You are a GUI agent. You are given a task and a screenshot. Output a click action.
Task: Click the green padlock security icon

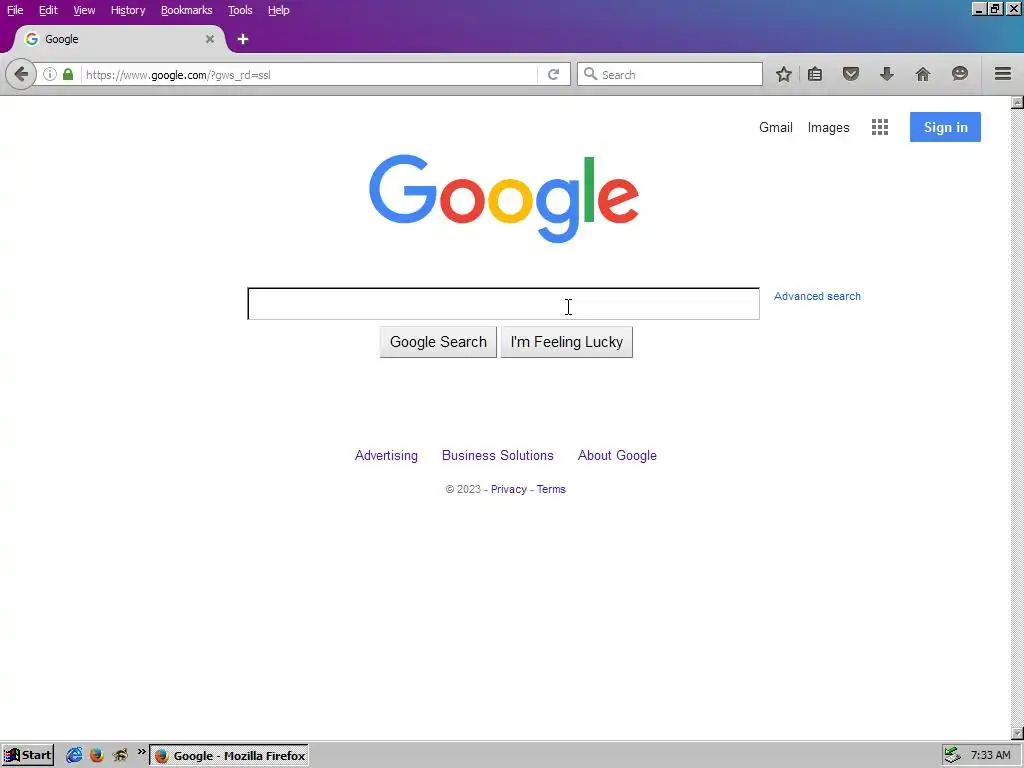[68, 74]
